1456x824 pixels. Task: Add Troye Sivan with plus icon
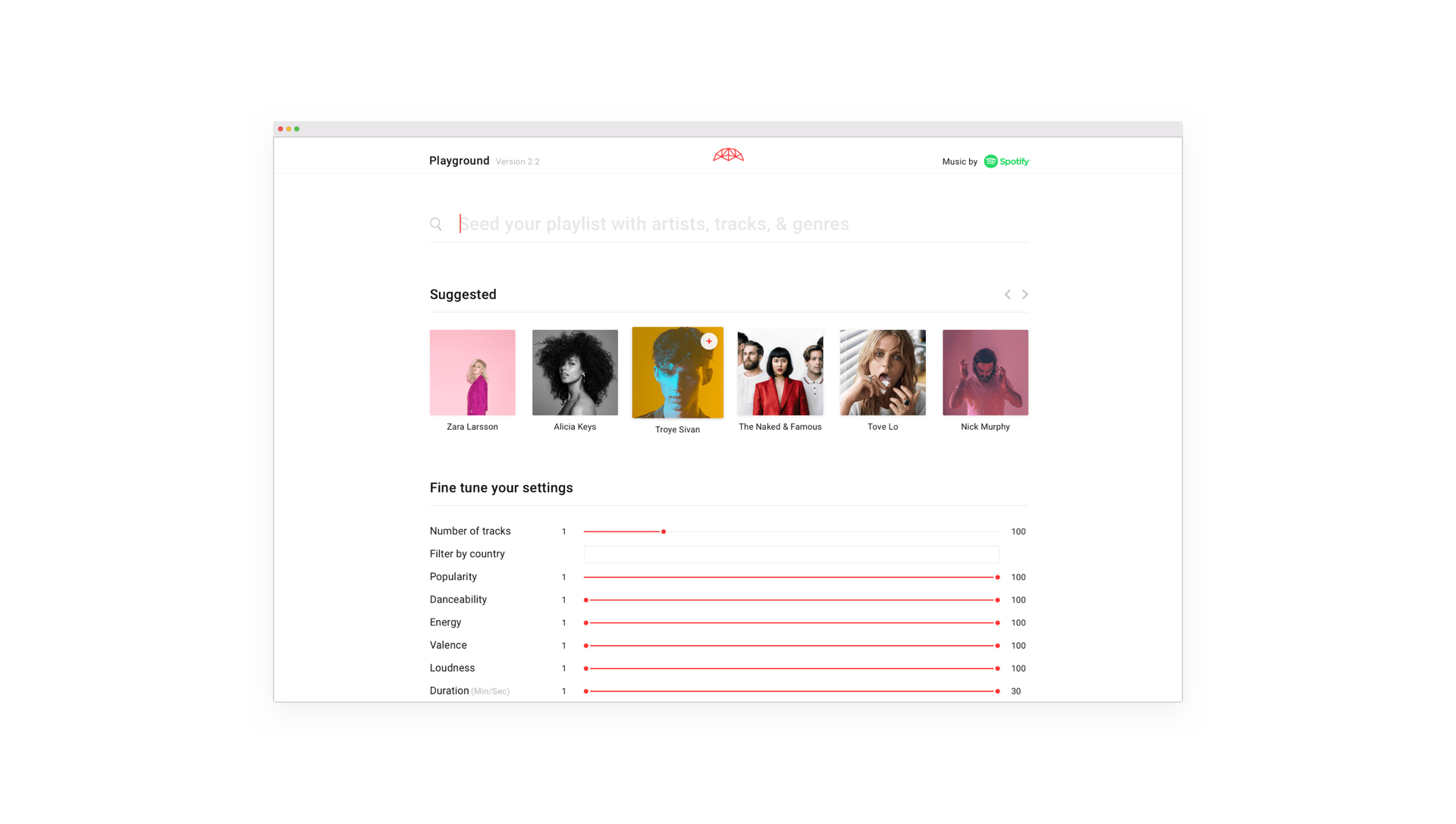(709, 341)
